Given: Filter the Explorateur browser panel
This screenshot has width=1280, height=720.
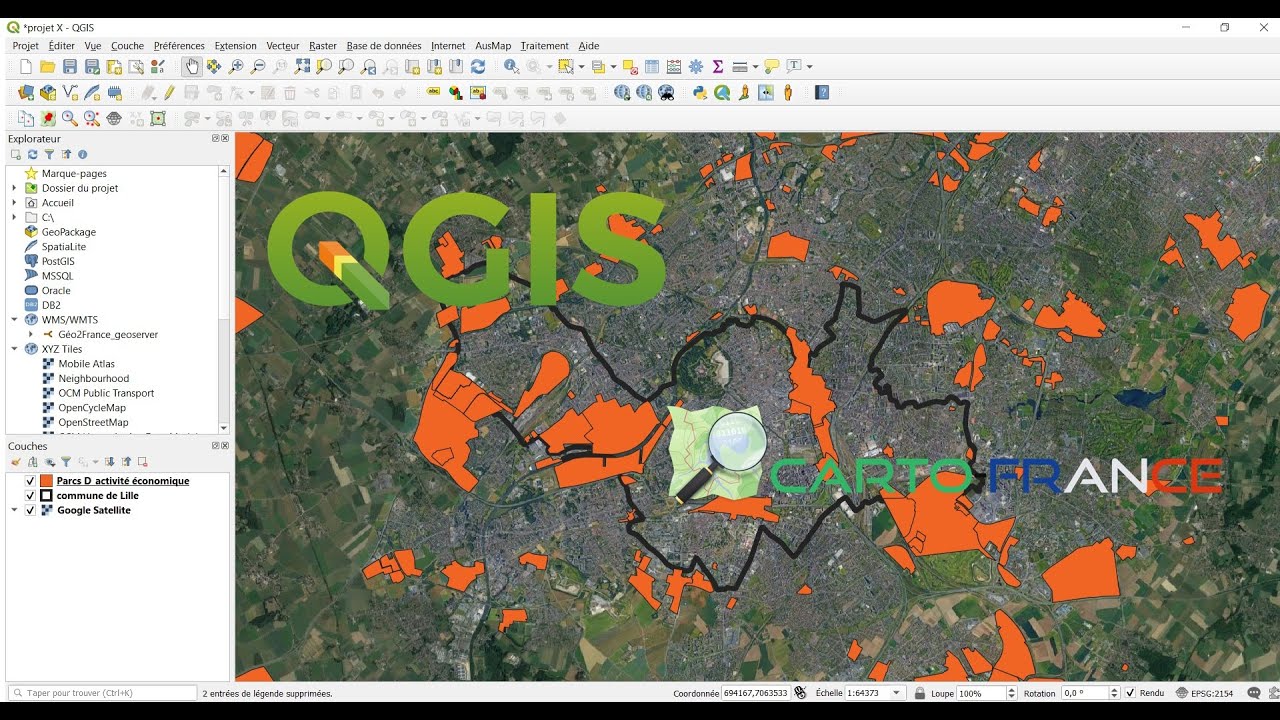Looking at the screenshot, I should tap(49, 155).
